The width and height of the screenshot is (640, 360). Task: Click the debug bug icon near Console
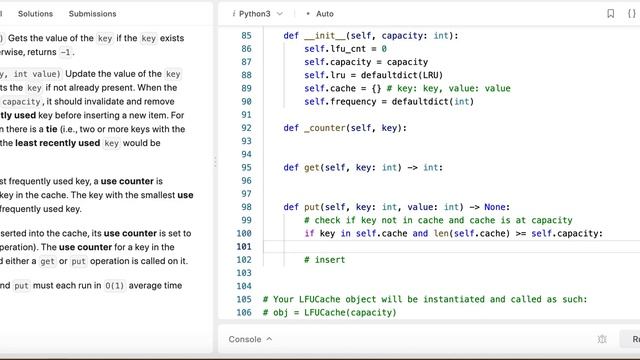(x=602, y=339)
